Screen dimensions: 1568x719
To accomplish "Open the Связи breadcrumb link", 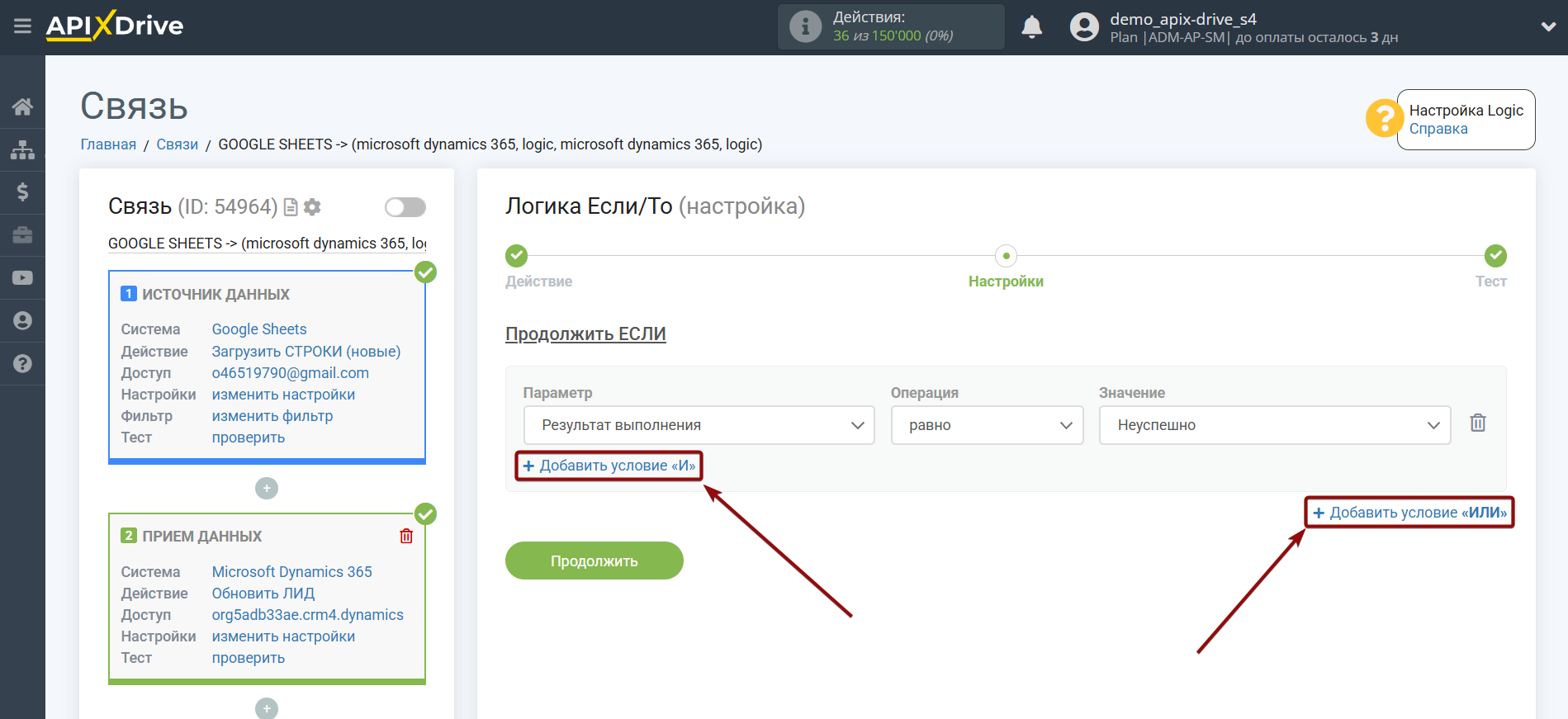I will pos(178,144).
